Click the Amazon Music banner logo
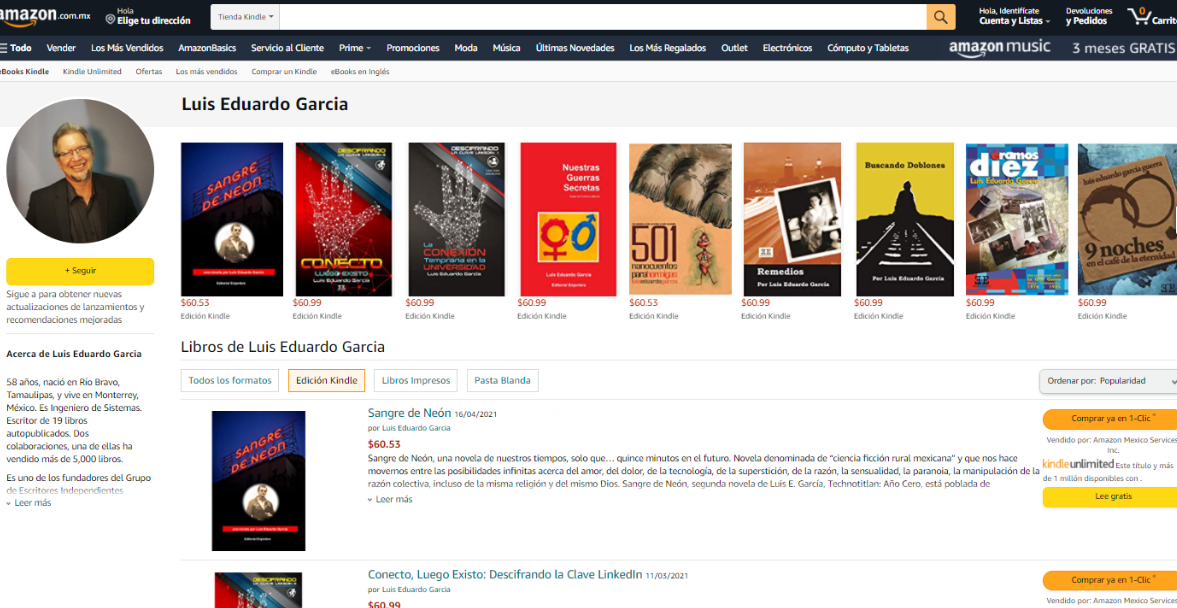Viewport: 1177px width, 608px height. click(999, 48)
